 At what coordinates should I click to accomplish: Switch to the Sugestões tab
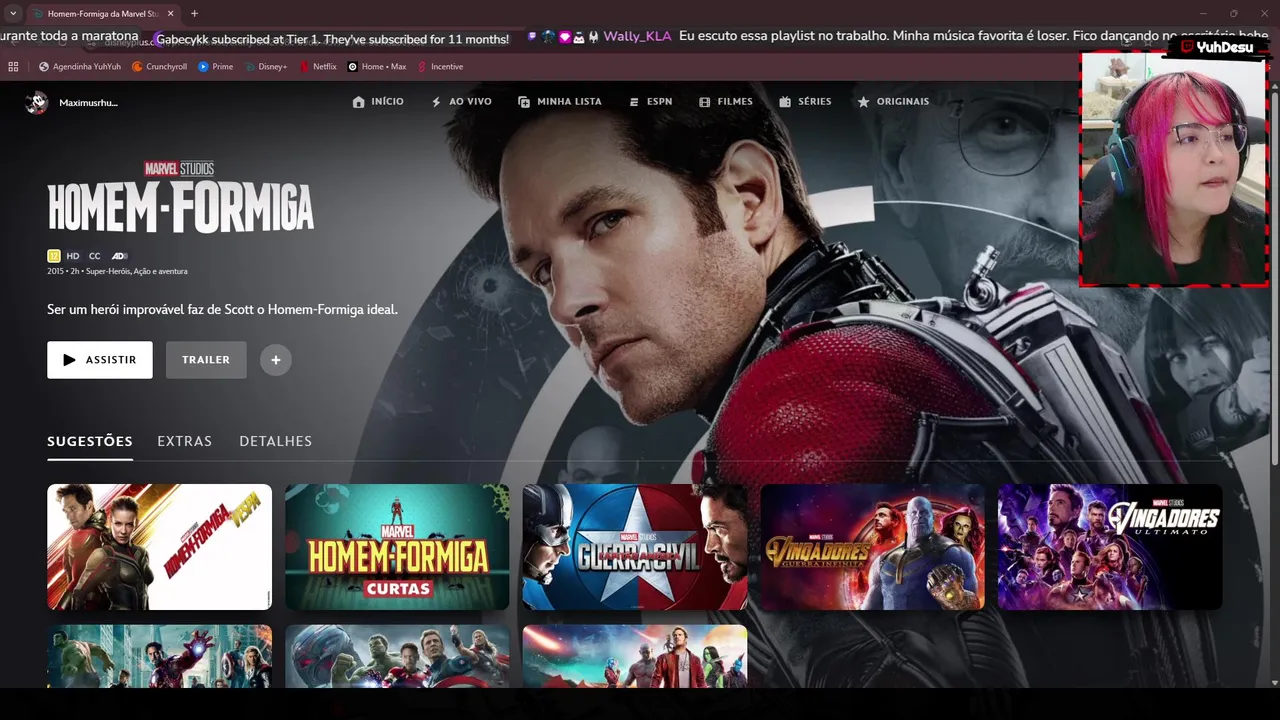(x=90, y=441)
